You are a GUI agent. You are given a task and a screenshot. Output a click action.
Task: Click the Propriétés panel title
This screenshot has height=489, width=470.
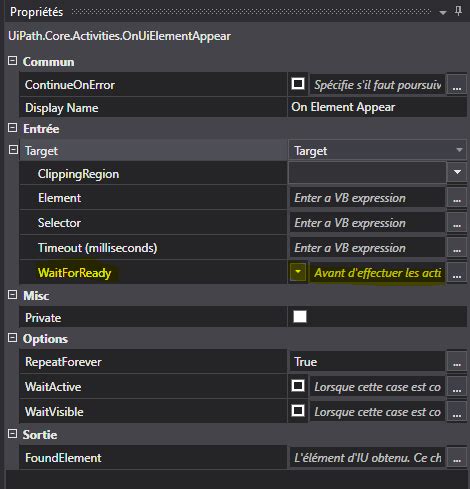point(36,12)
